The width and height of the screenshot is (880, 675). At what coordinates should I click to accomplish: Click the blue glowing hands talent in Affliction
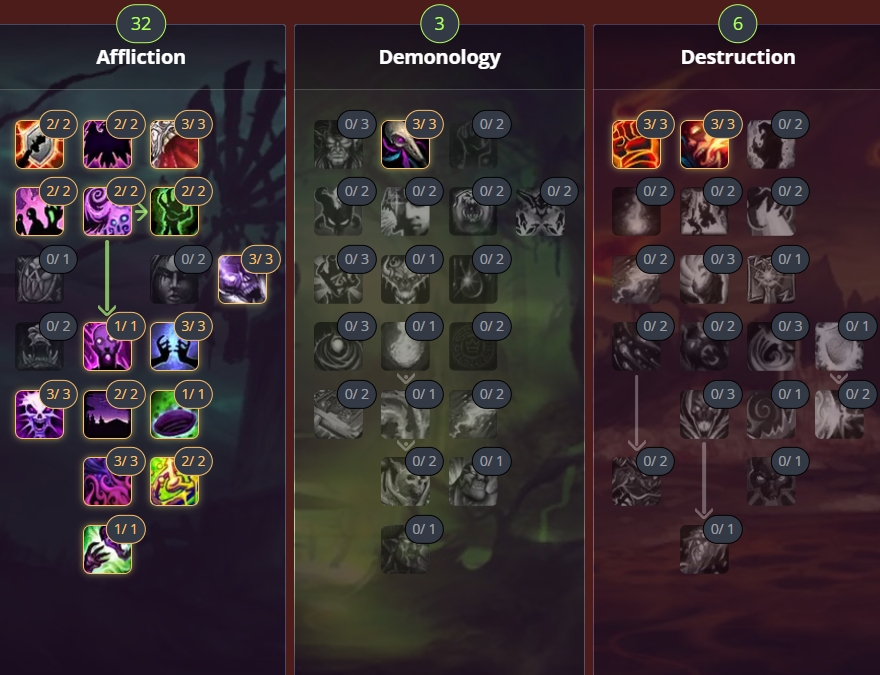coord(175,346)
